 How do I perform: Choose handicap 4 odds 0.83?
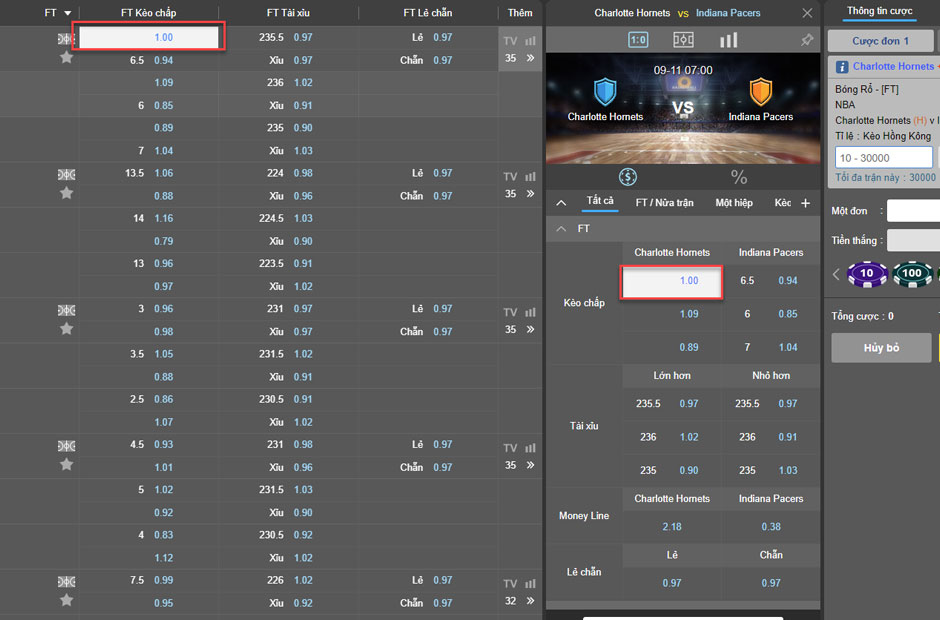[x=164, y=535]
